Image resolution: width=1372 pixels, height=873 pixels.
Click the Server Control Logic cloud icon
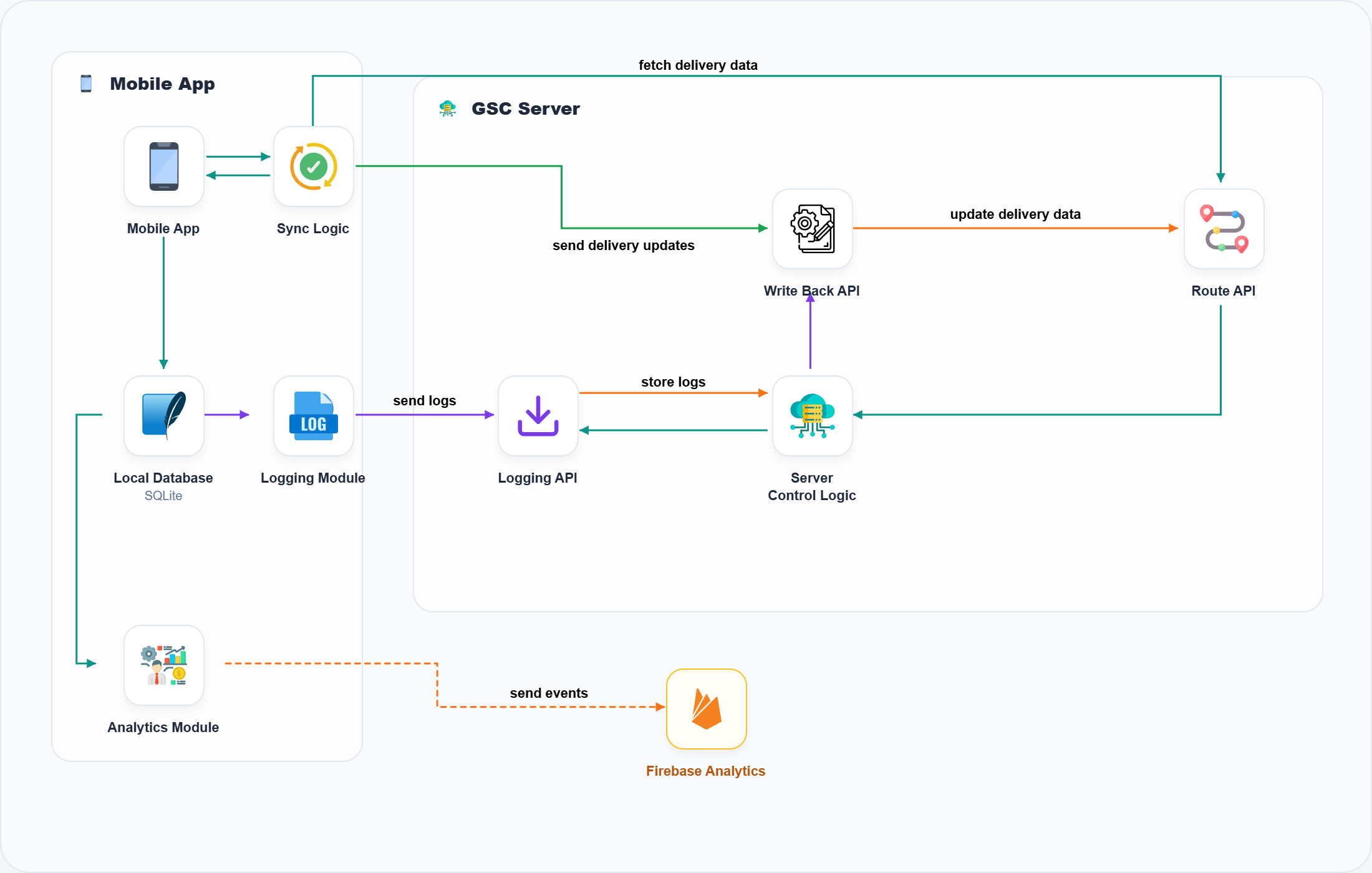click(x=811, y=415)
